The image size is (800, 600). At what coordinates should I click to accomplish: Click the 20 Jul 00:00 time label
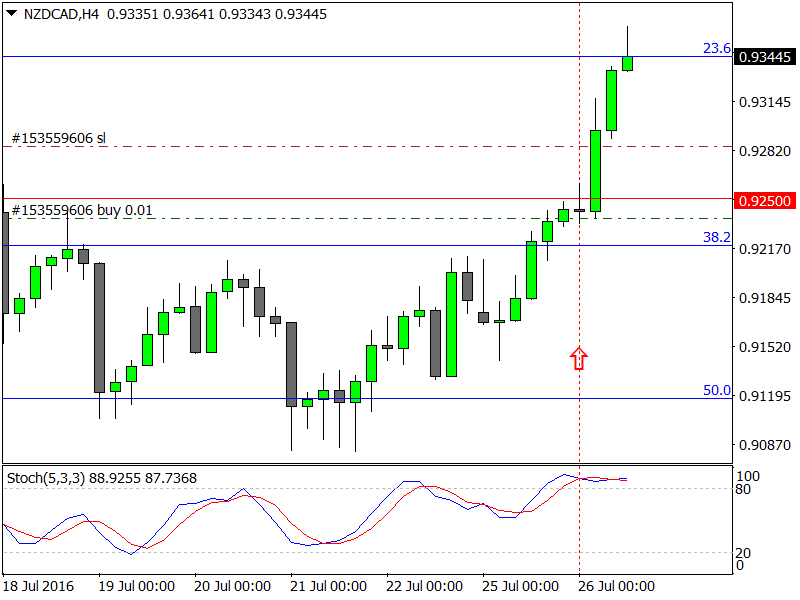[232, 586]
